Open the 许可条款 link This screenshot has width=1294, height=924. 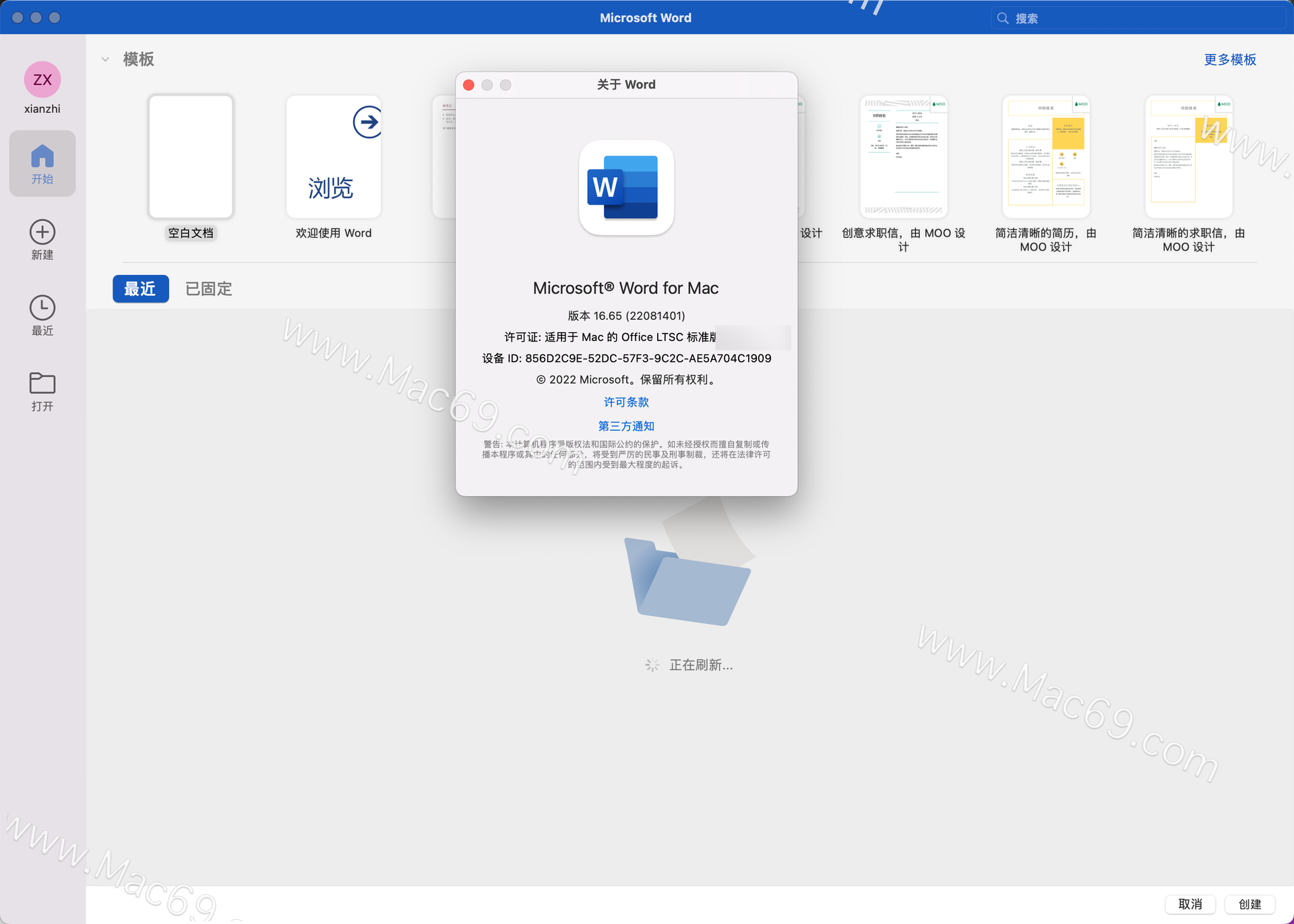625,402
